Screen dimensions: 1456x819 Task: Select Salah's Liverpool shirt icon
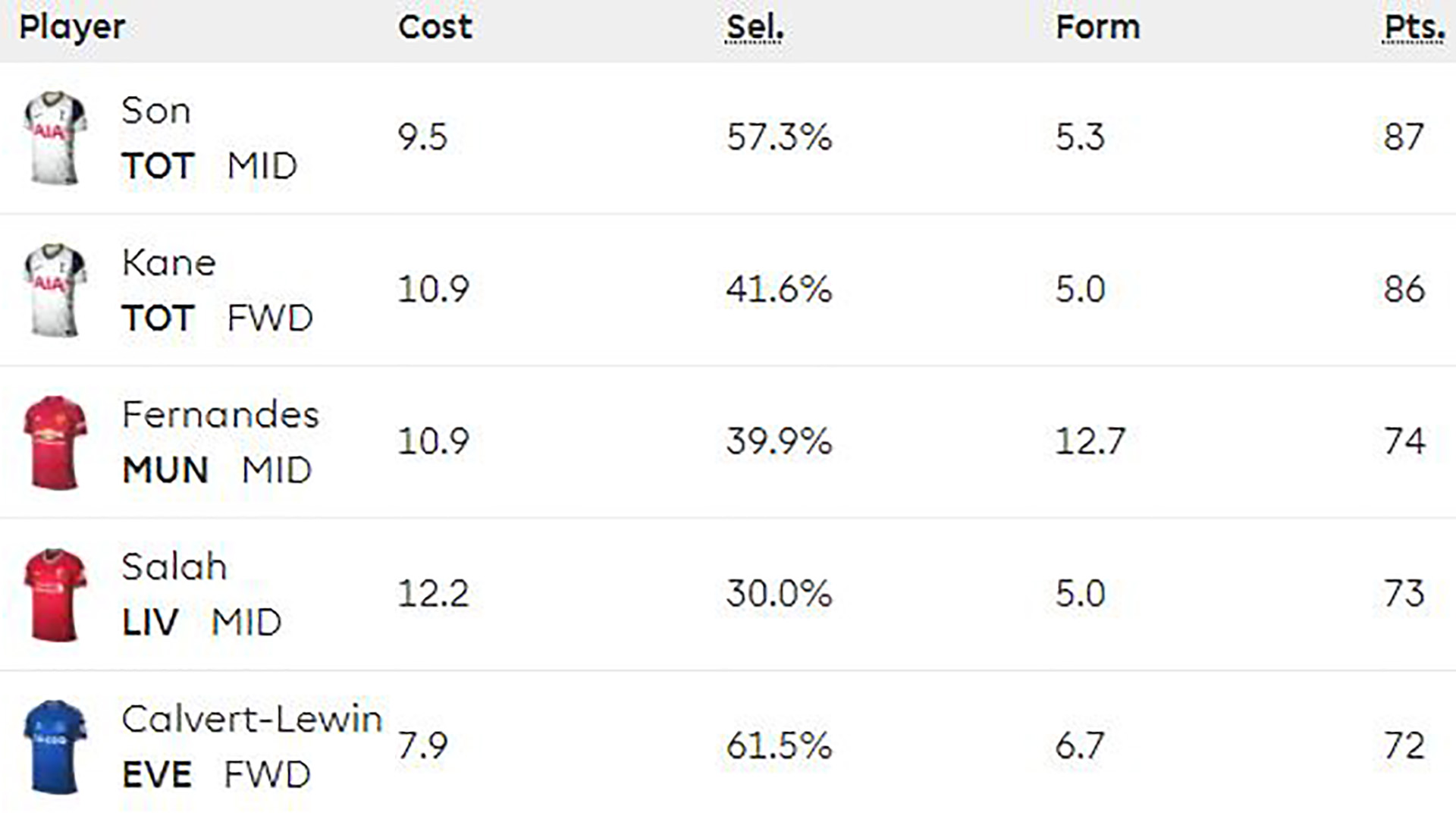tap(55, 595)
